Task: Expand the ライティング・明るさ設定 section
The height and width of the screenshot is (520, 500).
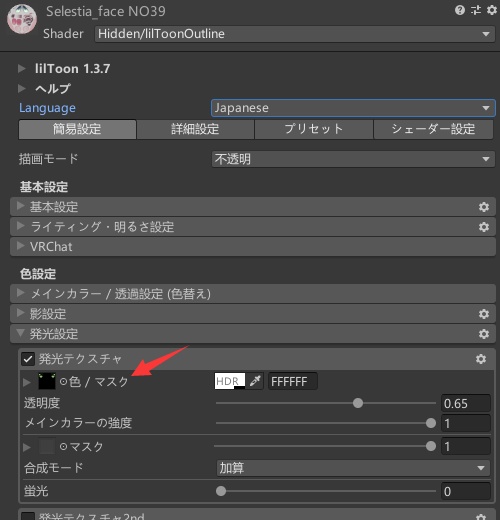Action: click(x=21, y=227)
